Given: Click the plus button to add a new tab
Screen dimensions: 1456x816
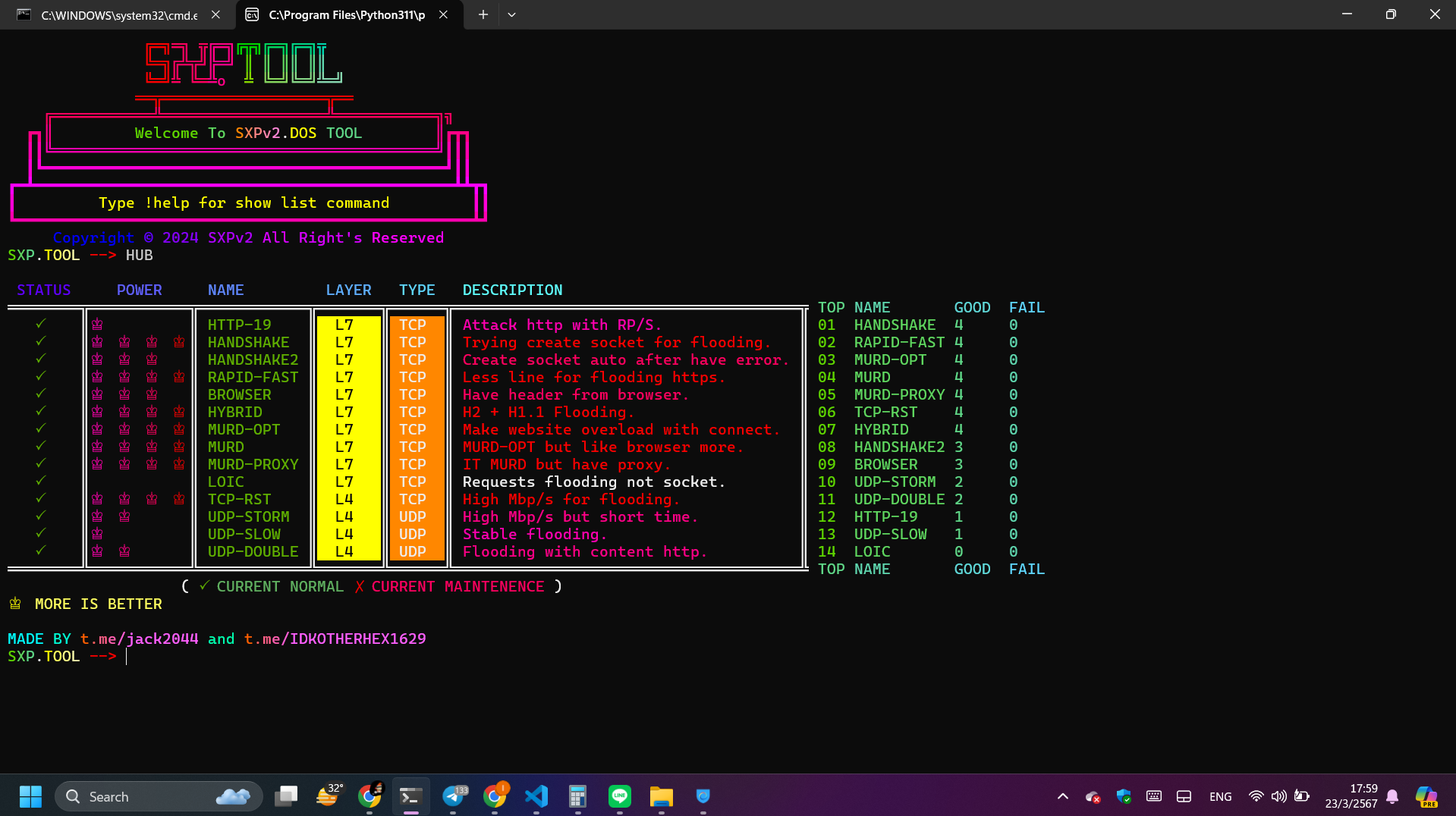Looking at the screenshot, I should (x=483, y=14).
